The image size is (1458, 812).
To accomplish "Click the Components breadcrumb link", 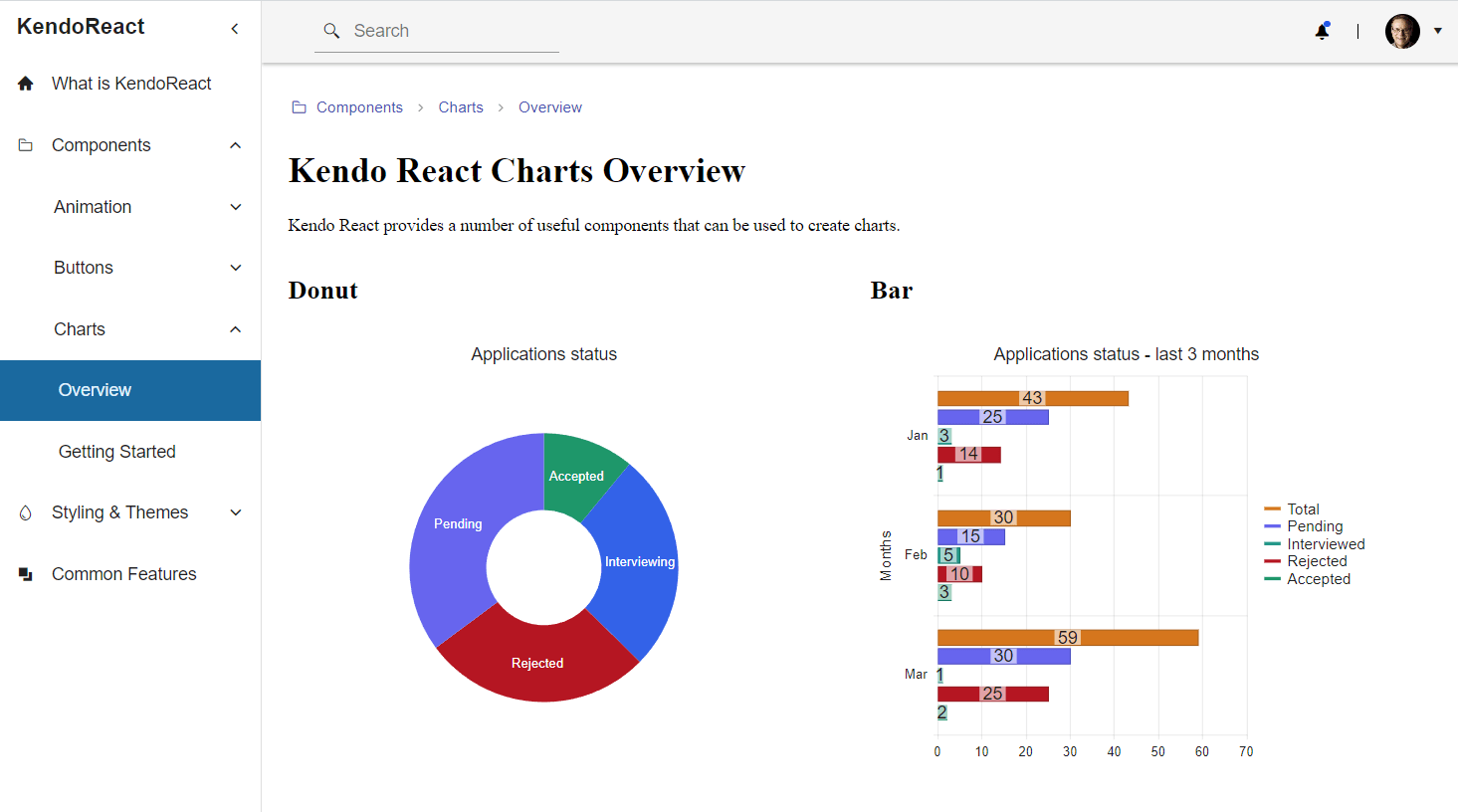I will (x=359, y=107).
